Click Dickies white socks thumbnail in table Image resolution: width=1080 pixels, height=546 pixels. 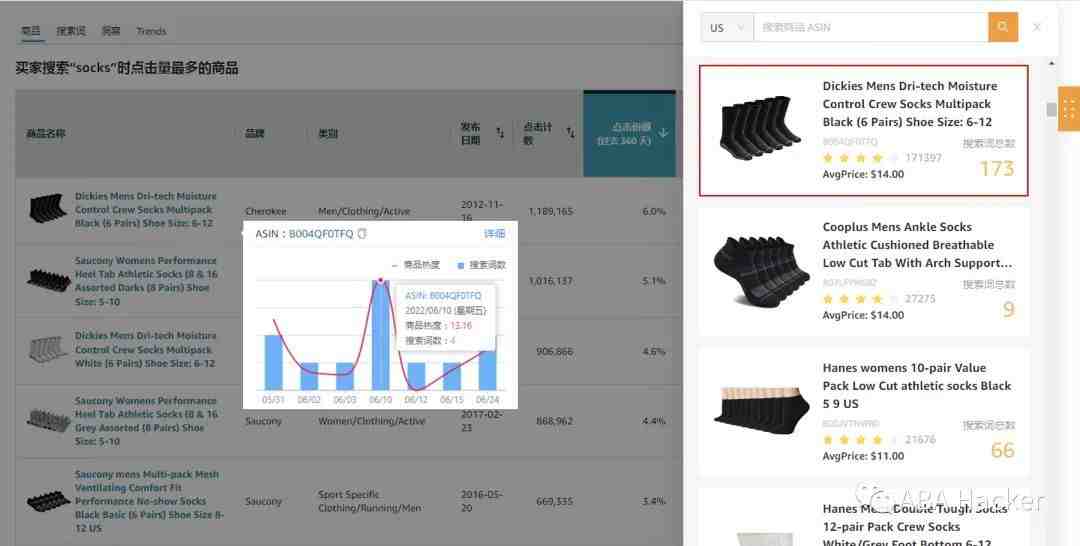48,348
